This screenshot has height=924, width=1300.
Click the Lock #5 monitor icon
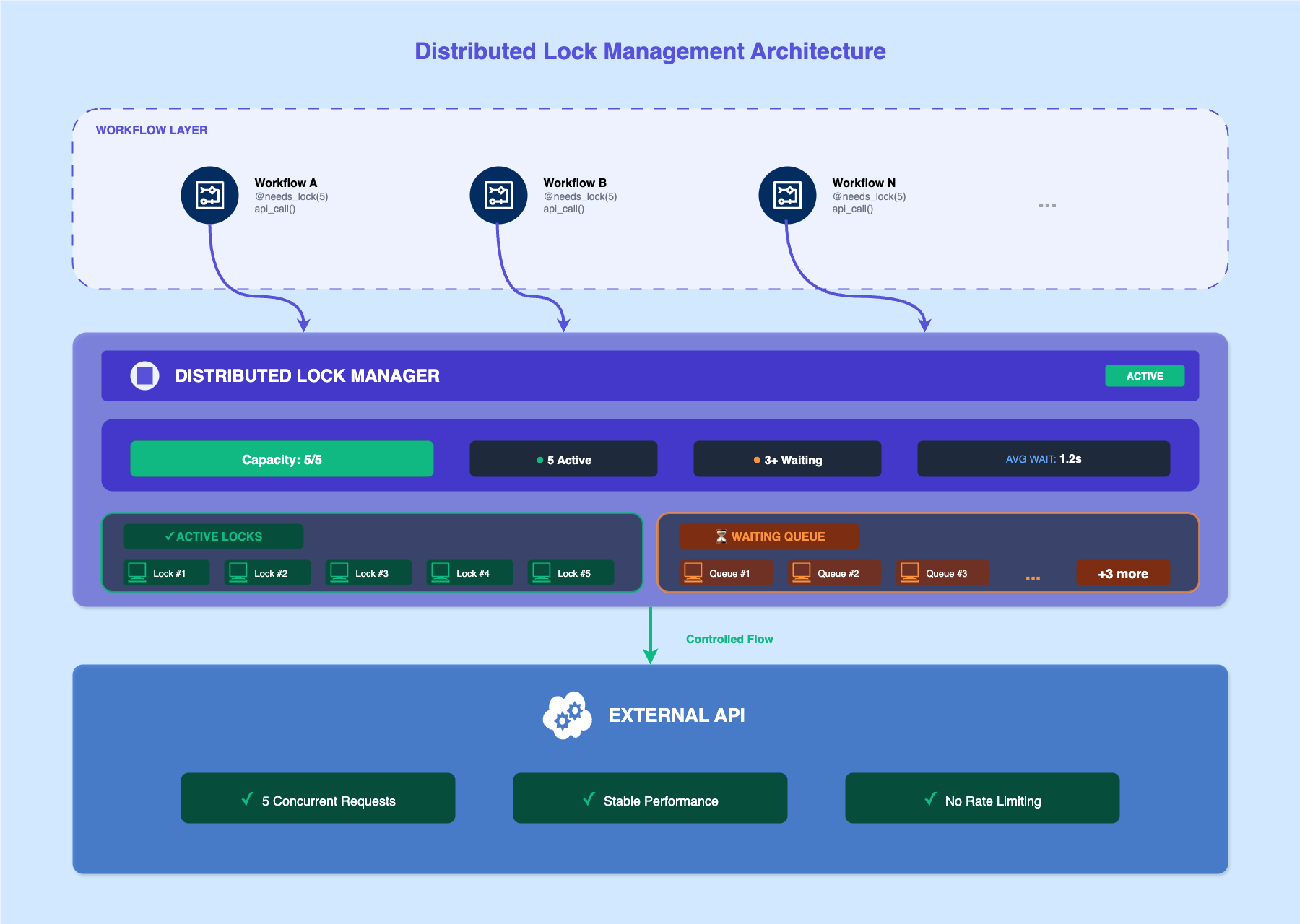click(x=542, y=572)
